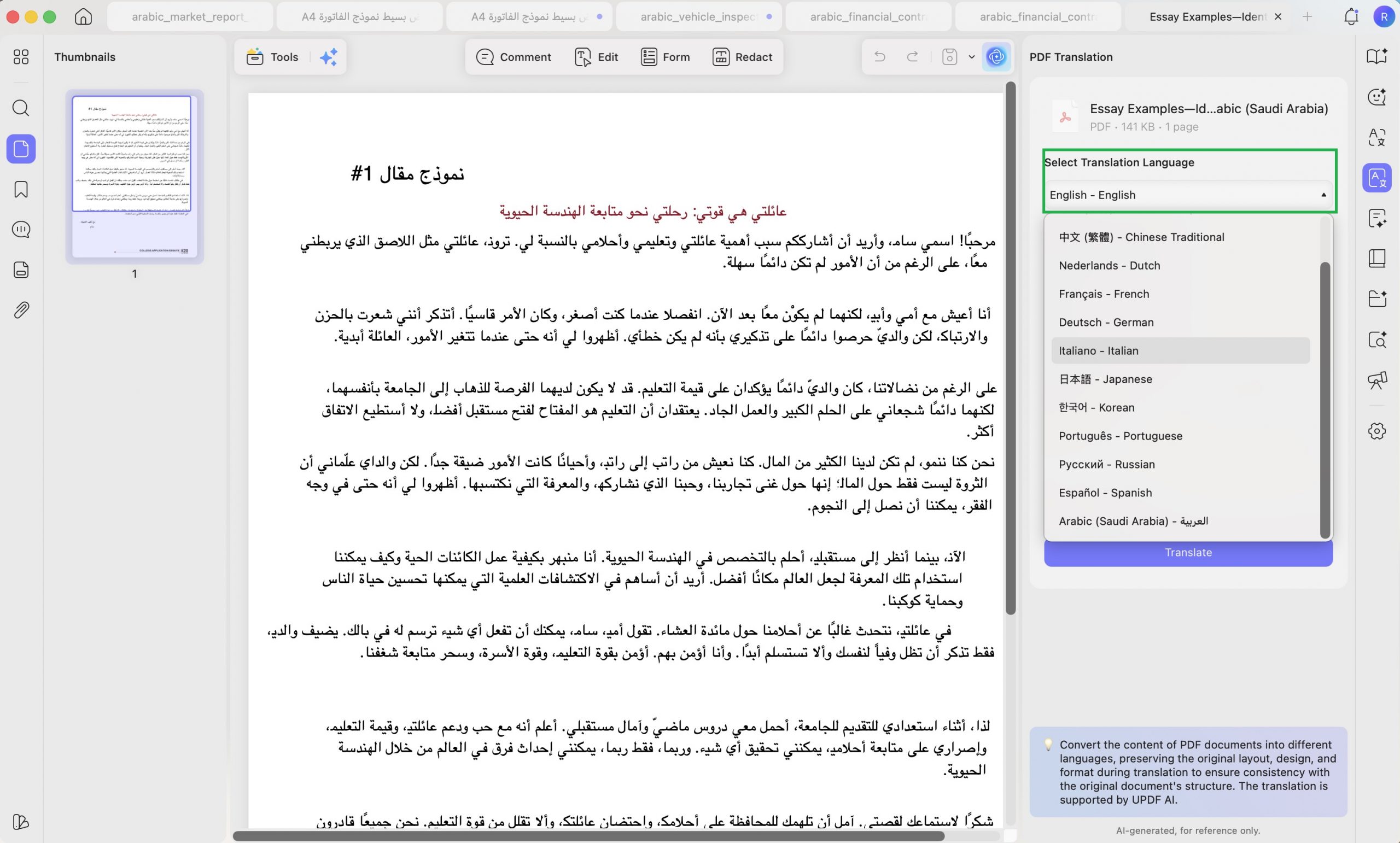
Task: Choose Português - Portuguese language option
Action: 1181,436
